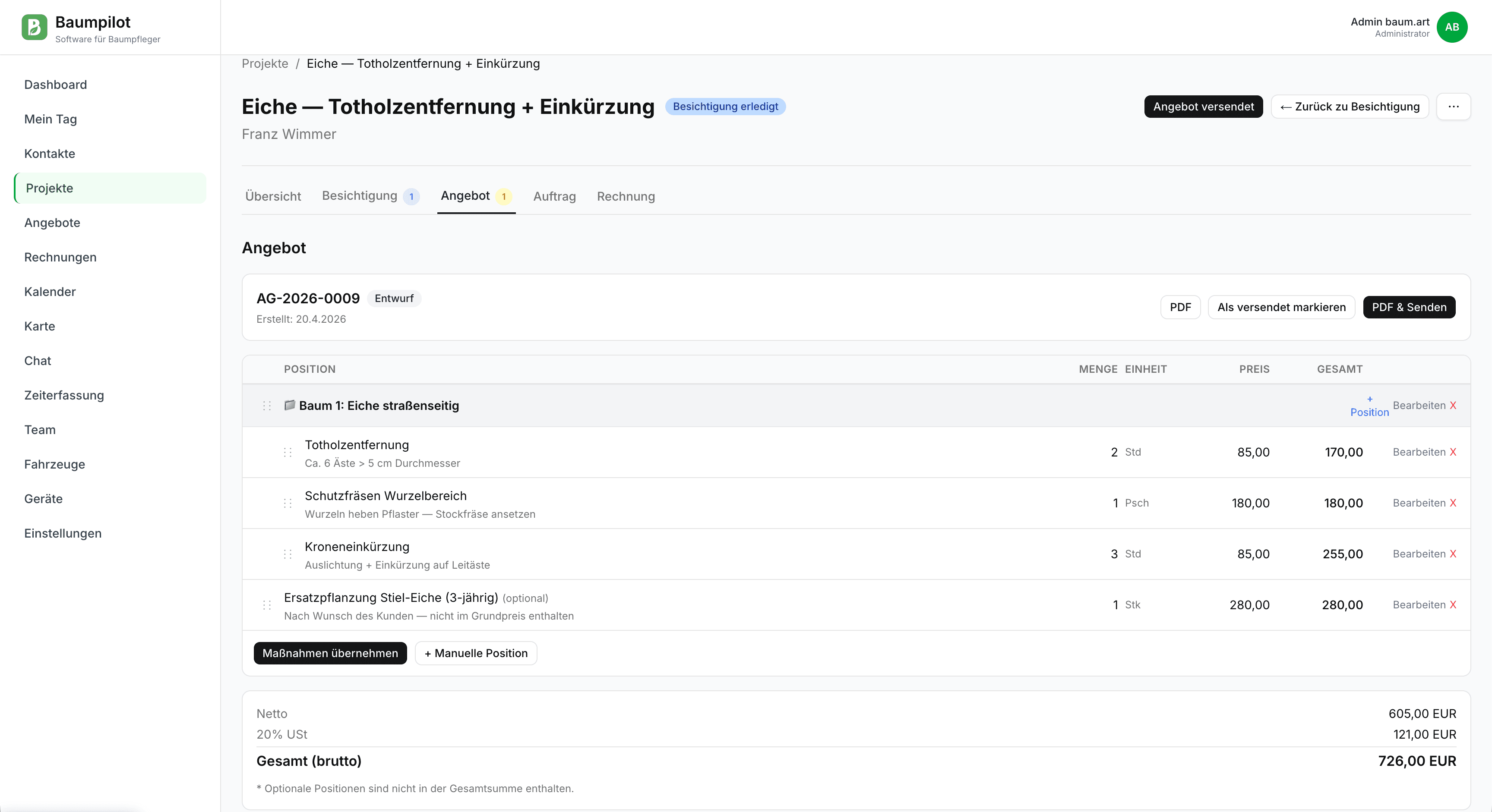
Task: Click Erstellt: 20.4.2026 date text
Action: point(301,319)
